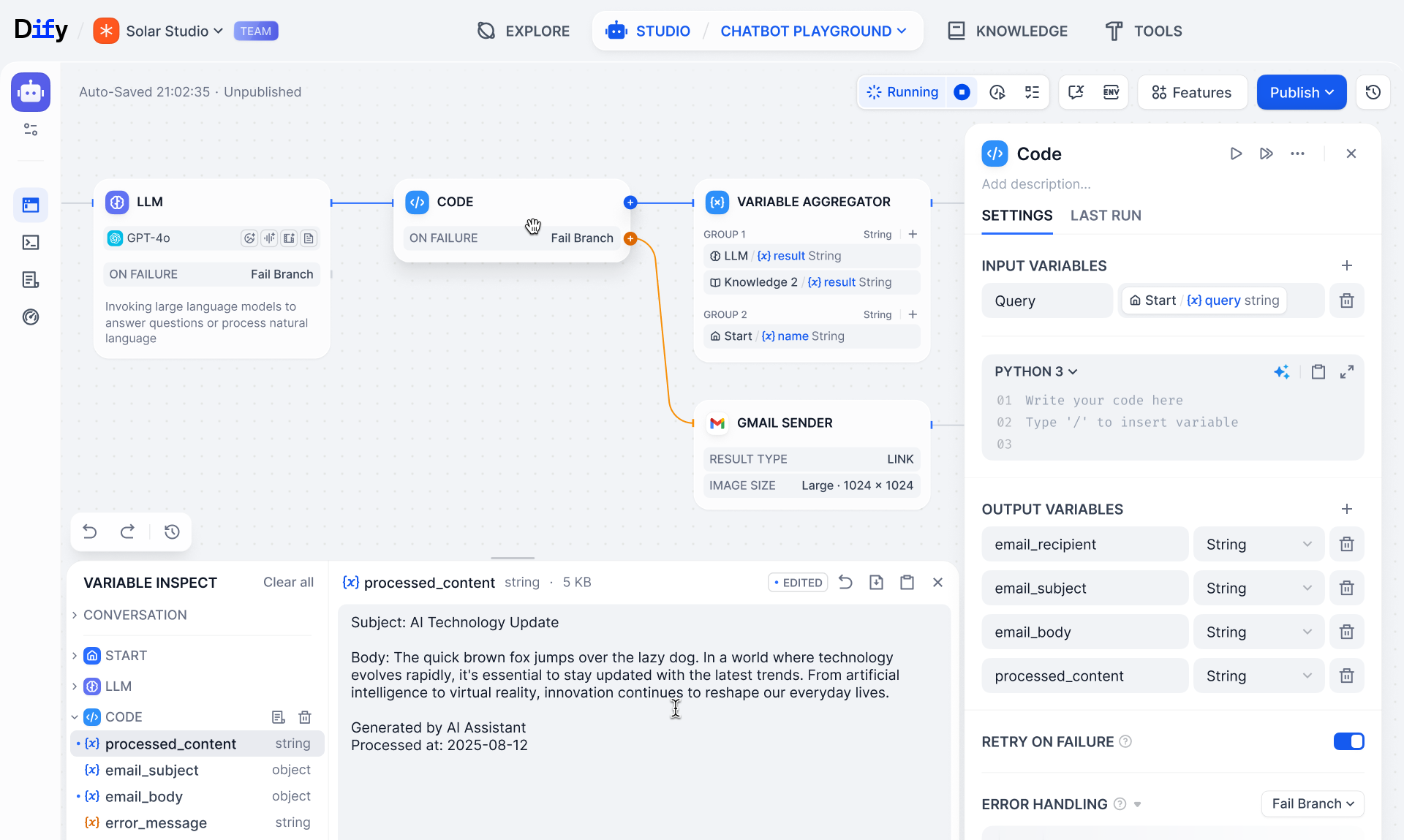Open the Fail Branch error handling dropdown
This screenshot has width=1404, height=840.
[1313, 803]
